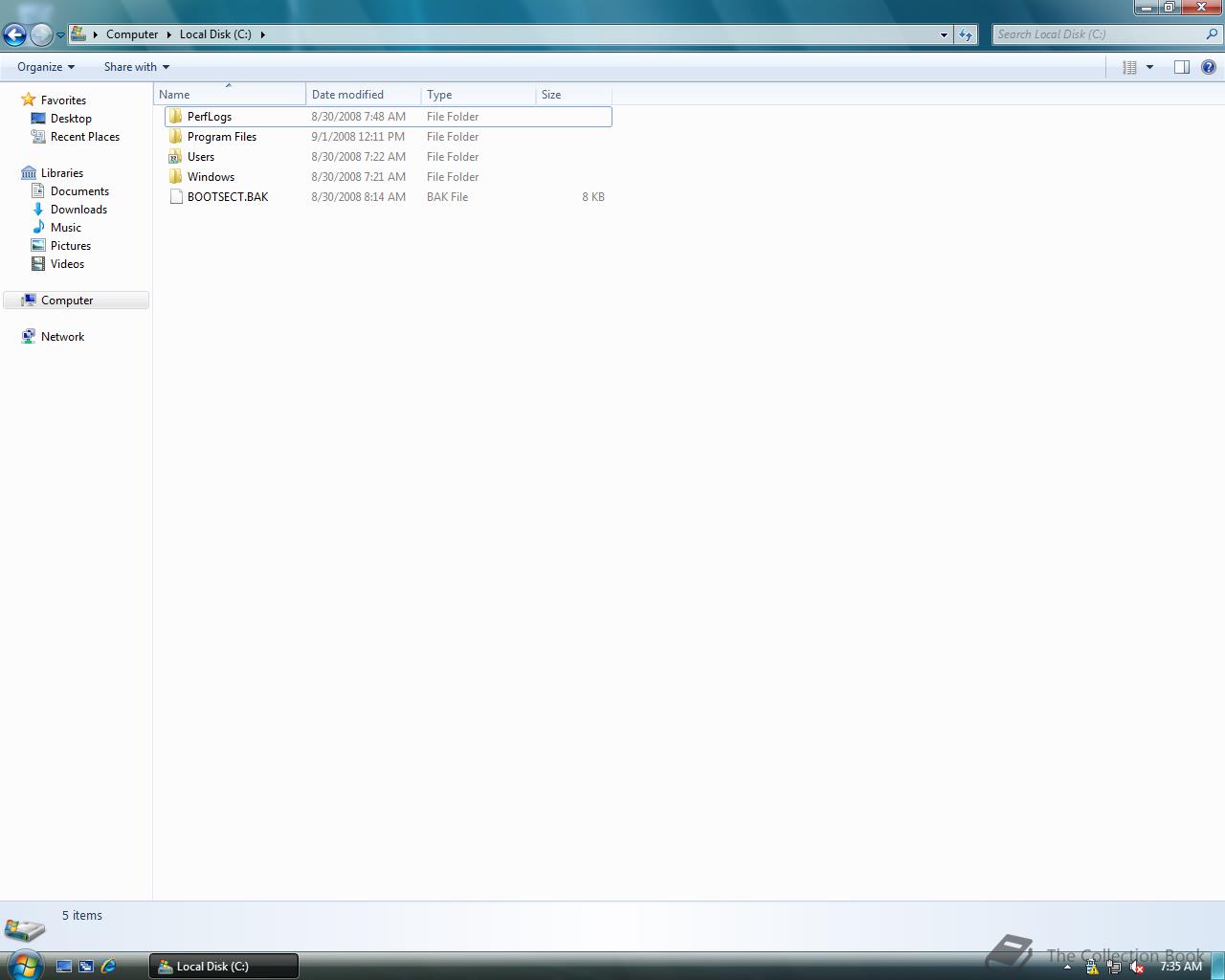Open the recent pages dropdown arrow
Viewport: 1225px width, 980px height.
point(60,35)
